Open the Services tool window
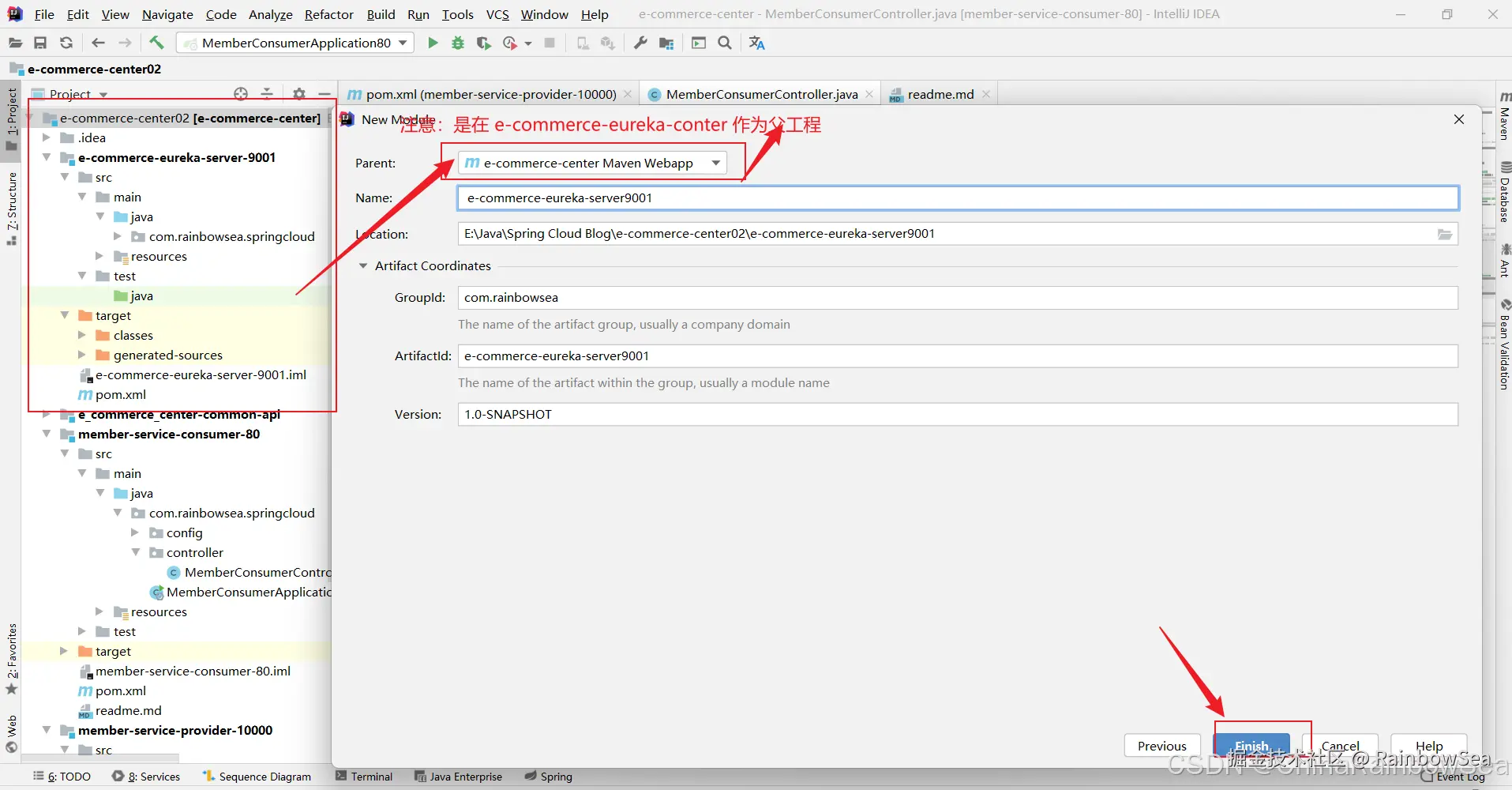 click(x=146, y=777)
